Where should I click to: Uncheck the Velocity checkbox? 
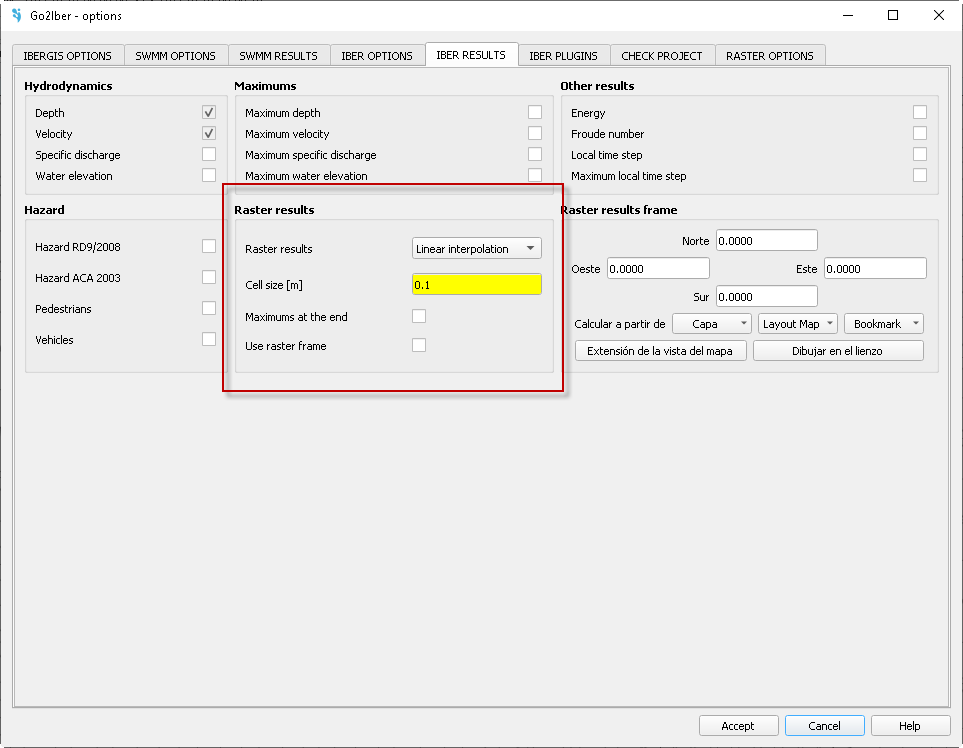pos(209,133)
